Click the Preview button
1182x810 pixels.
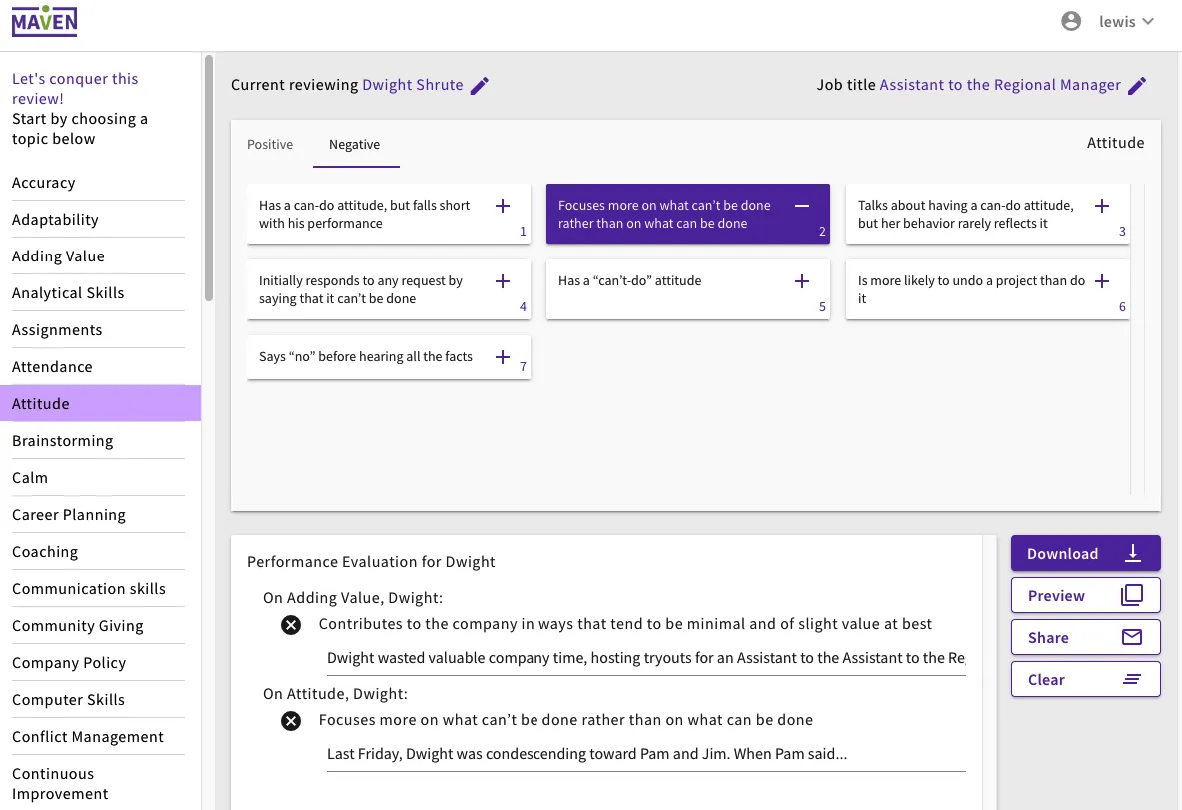[x=1085, y=595]
